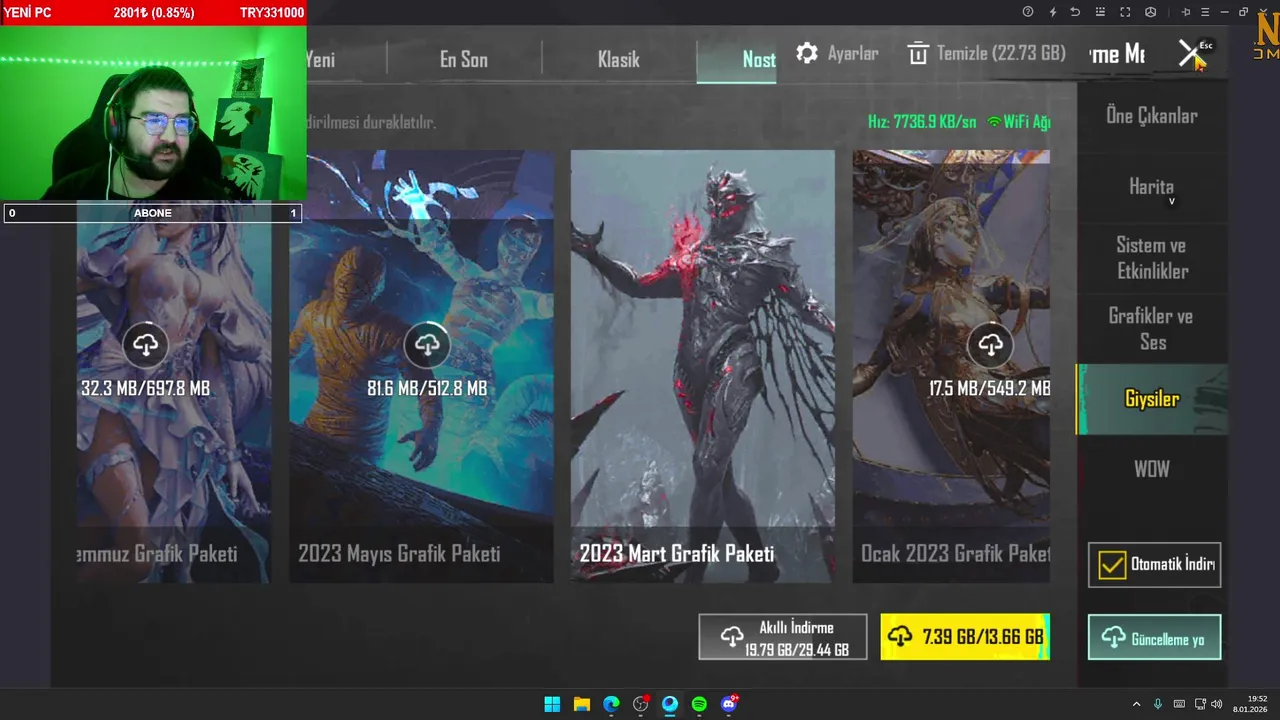Open the Öne Çıkanlar category

(1152, 116)
